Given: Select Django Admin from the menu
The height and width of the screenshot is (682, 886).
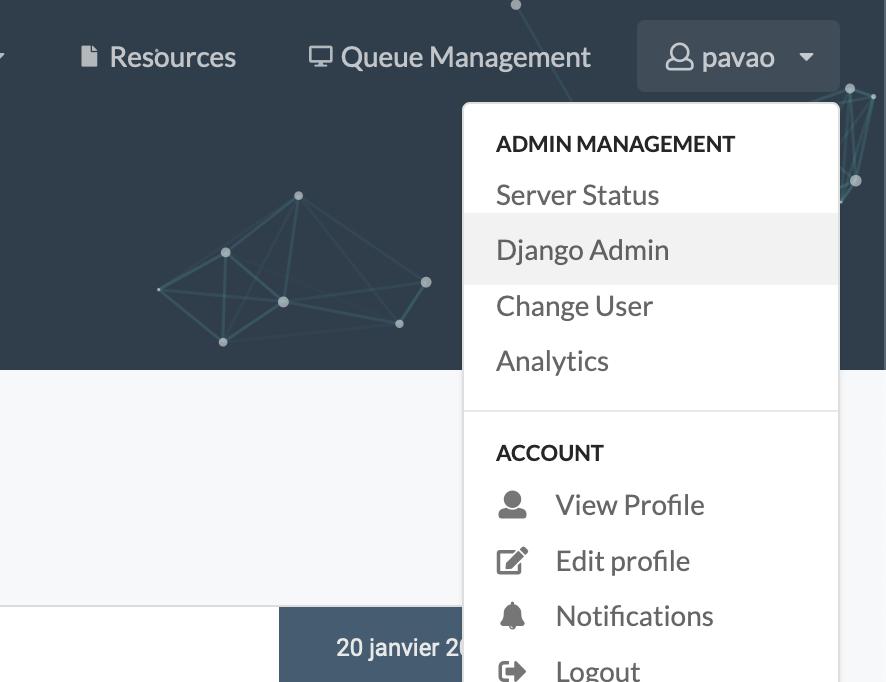Looking at the screenshot, I should coord(583,249).
